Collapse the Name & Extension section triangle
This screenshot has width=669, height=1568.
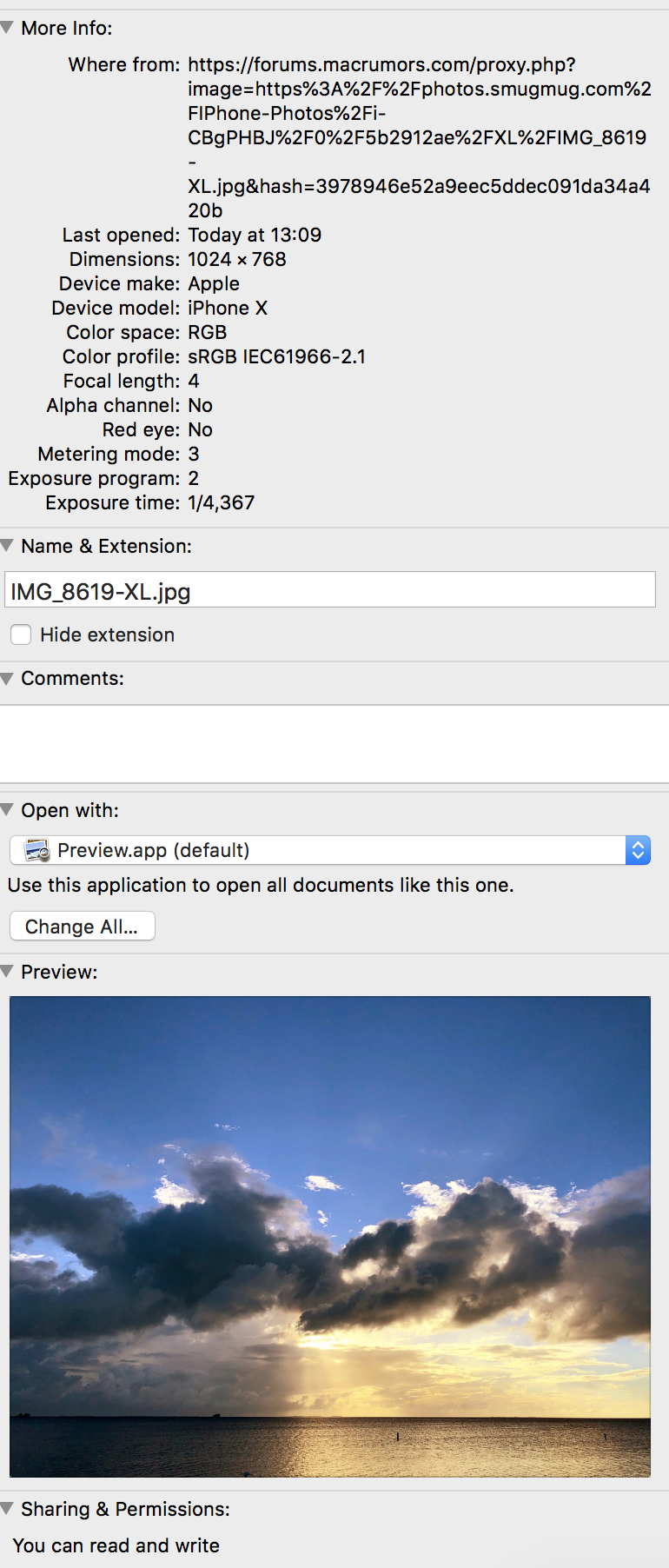pyautogui.click(x=8, y=546)
